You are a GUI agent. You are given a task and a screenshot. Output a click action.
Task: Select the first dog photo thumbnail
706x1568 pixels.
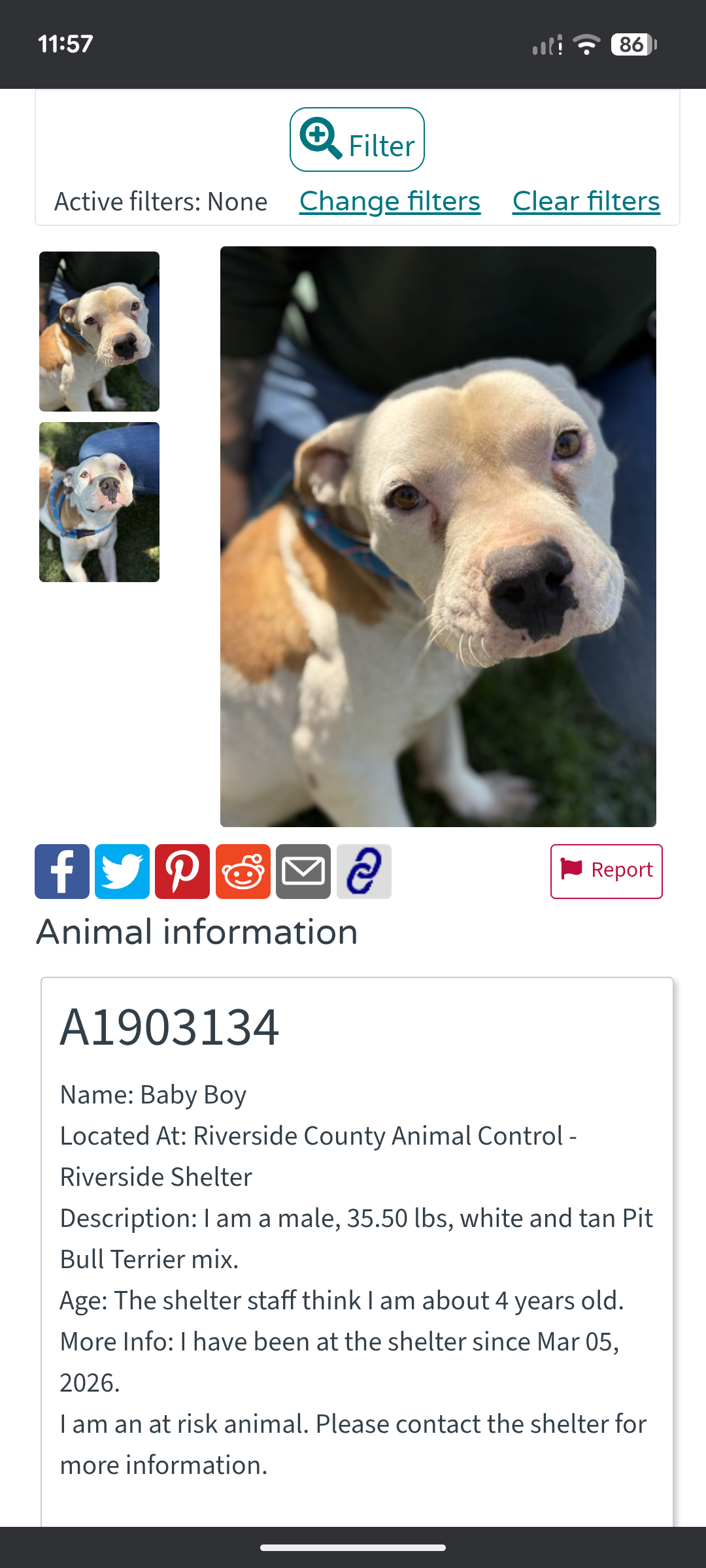[x=99, y=331]
